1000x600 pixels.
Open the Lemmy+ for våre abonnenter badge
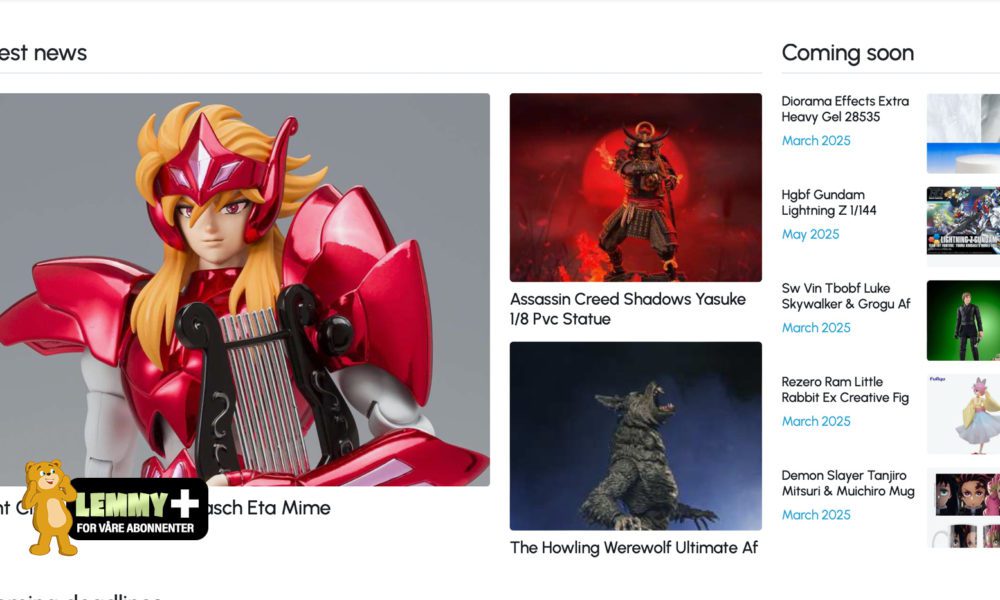point(138,509)
